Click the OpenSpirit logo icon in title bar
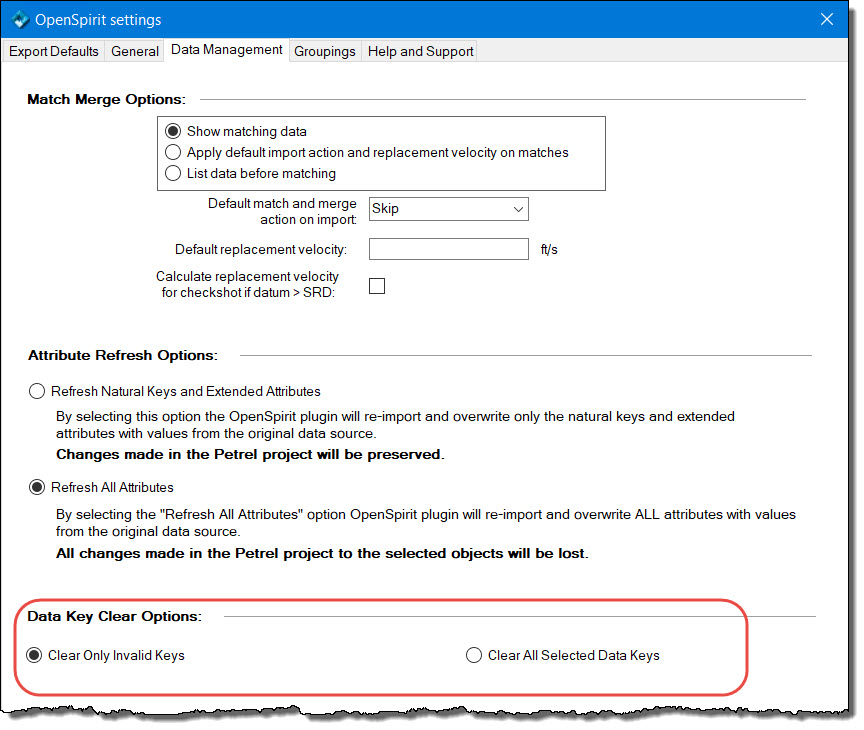This screenshot has width=864, height=730. point(20,20)
